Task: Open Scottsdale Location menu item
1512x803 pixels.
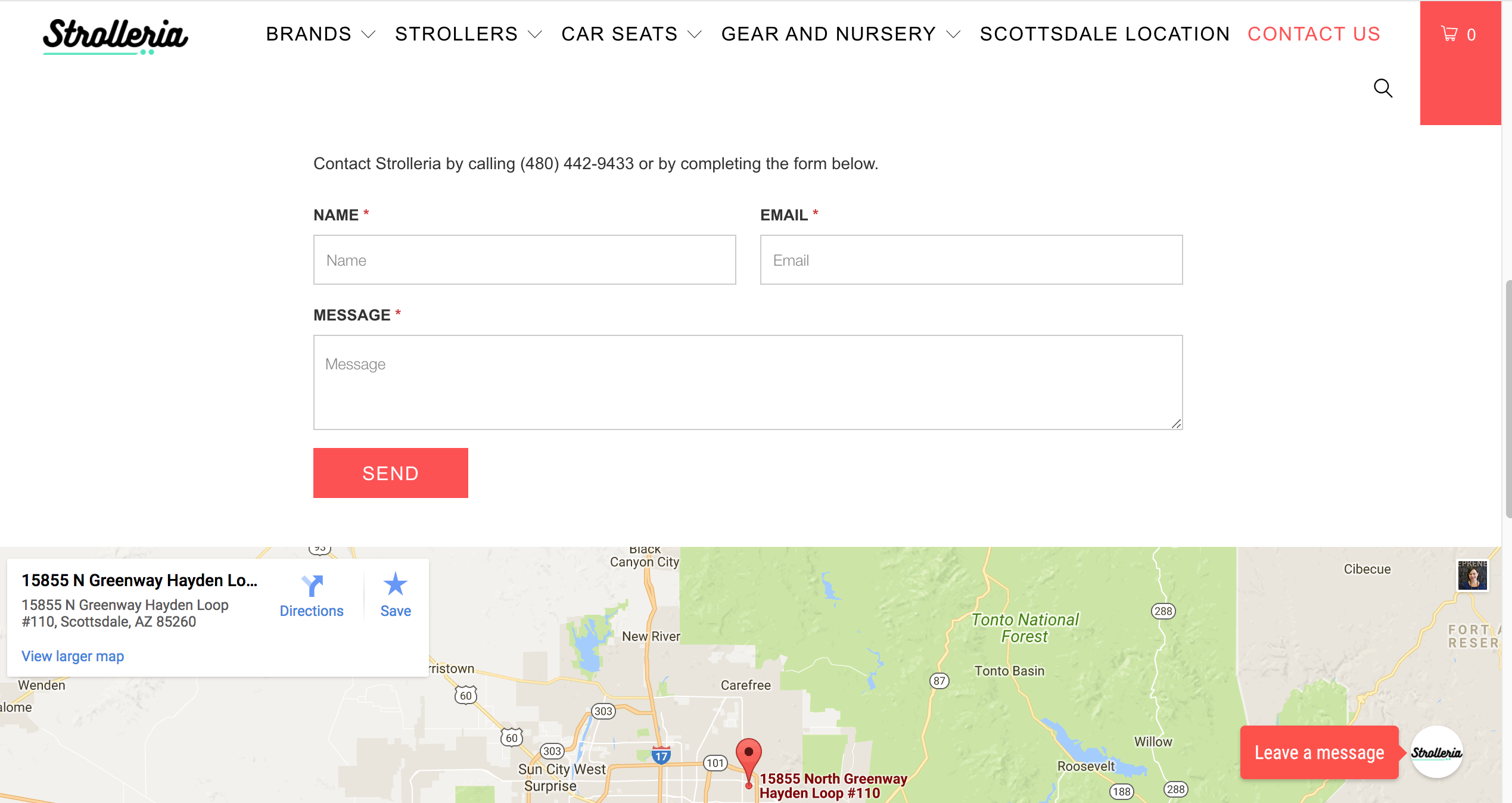Action: coord(1105,34)
